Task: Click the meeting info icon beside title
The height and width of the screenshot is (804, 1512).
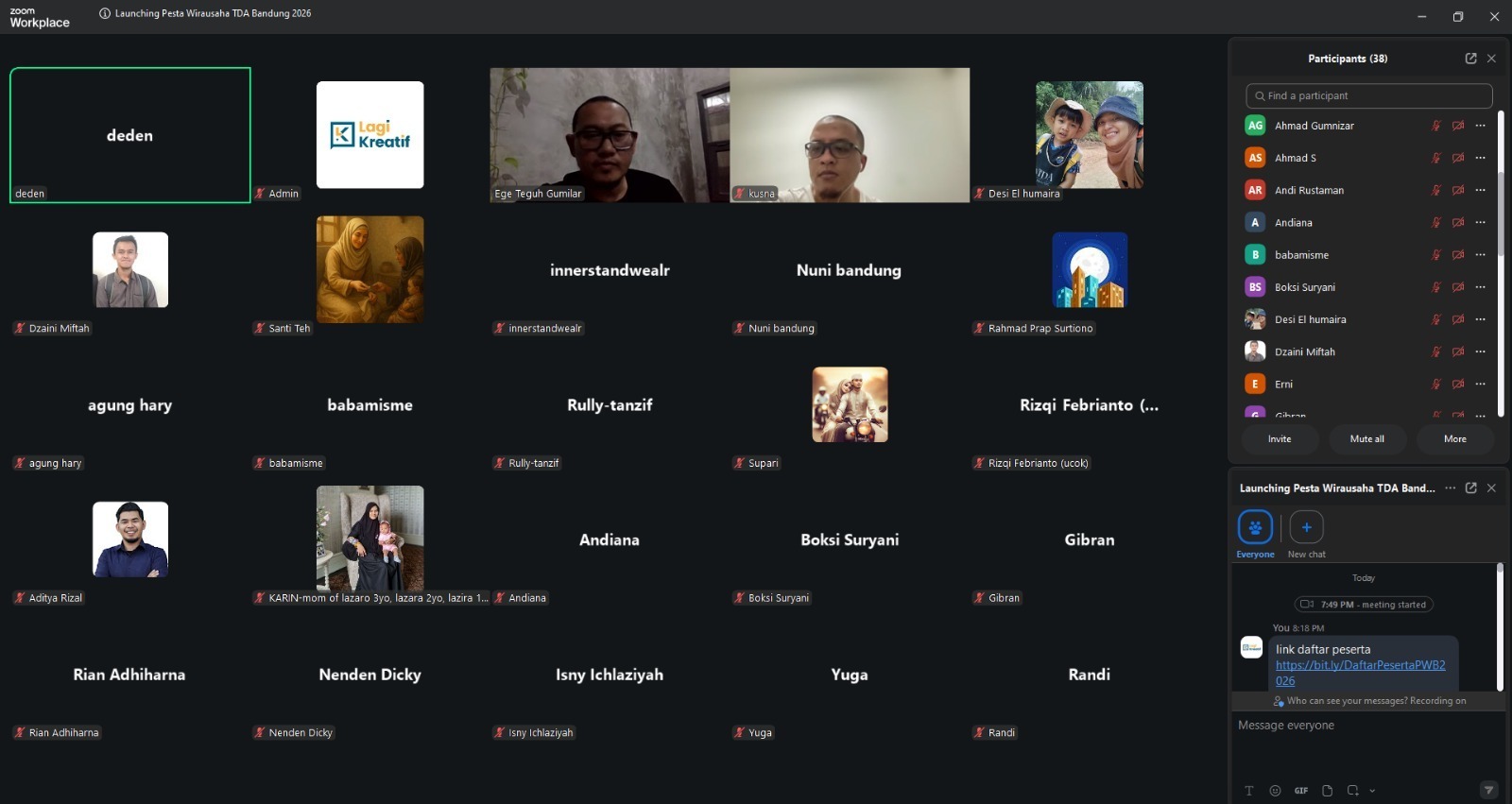Action: (105, 13)
